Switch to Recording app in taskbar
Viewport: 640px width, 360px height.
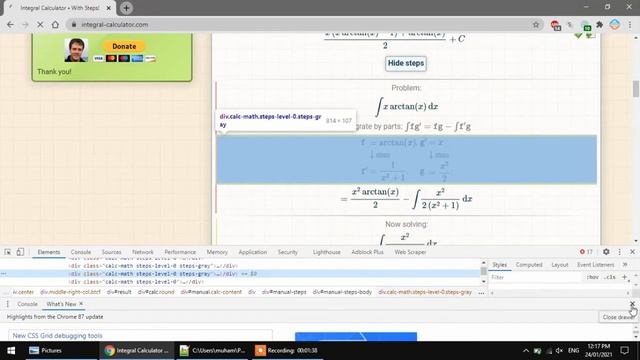point(287,351)
